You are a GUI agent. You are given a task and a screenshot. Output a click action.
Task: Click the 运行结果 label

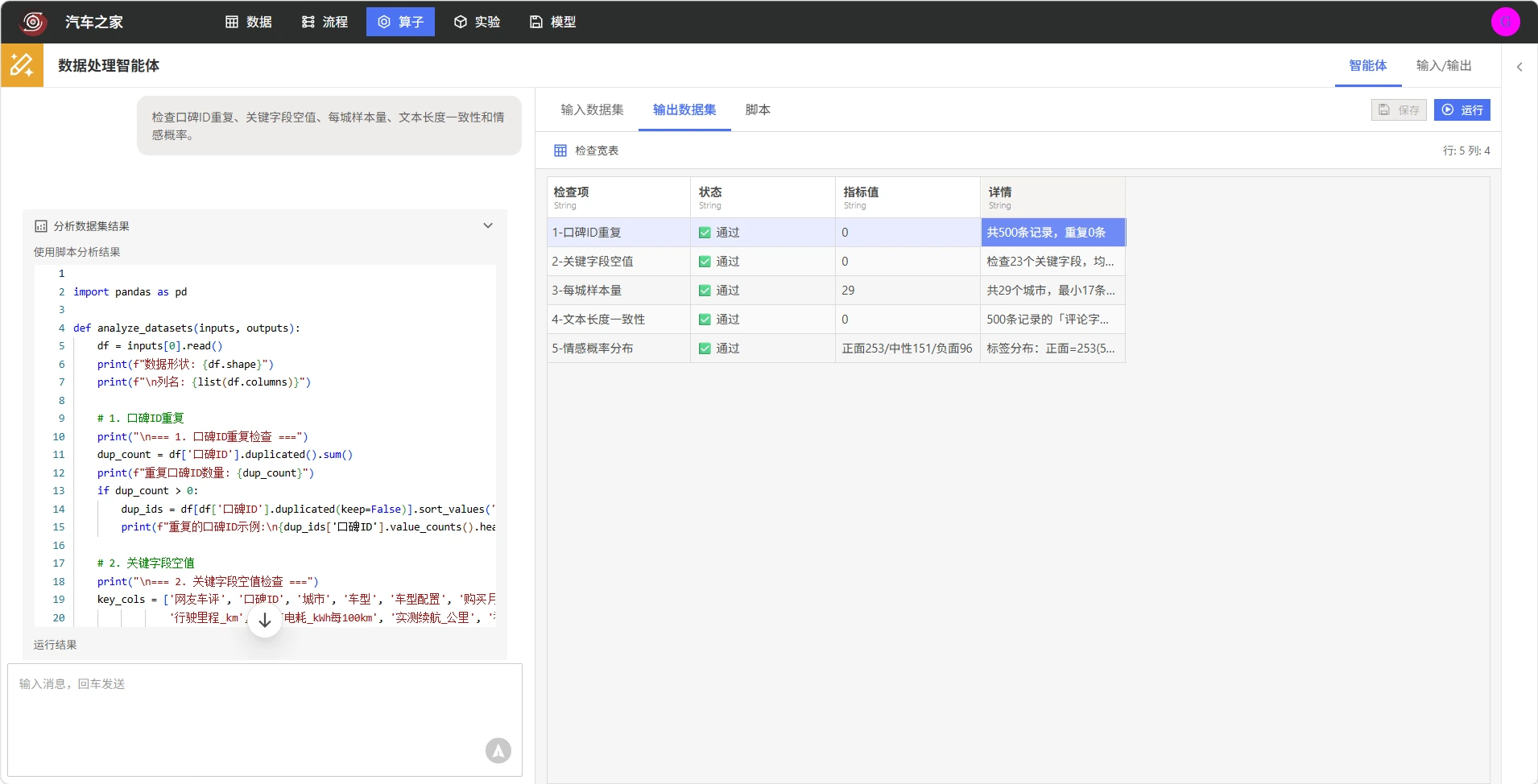click(x=56, y=645)
